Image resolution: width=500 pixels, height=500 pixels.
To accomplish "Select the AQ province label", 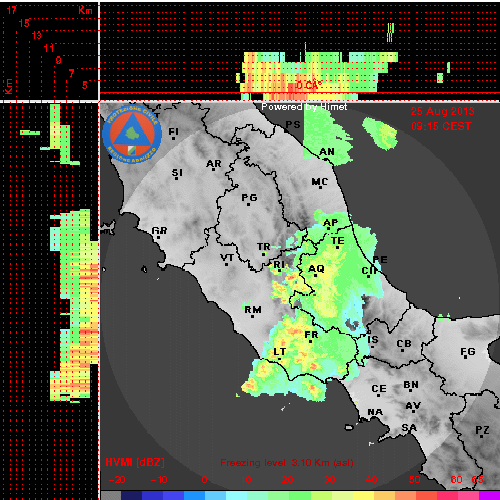I will pos(316,269).
